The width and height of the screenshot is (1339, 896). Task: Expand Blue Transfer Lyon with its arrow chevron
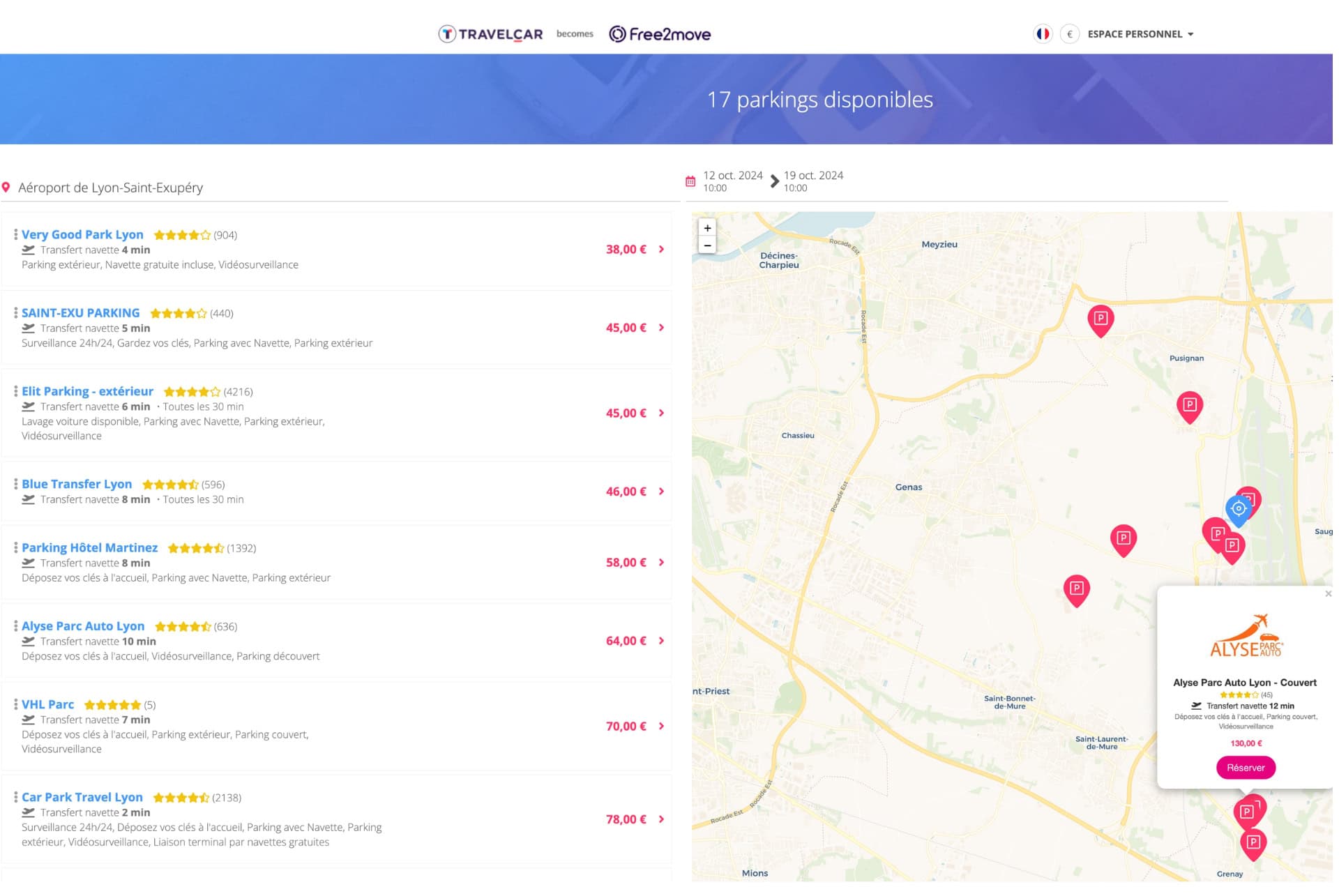(x=661, y=492)
